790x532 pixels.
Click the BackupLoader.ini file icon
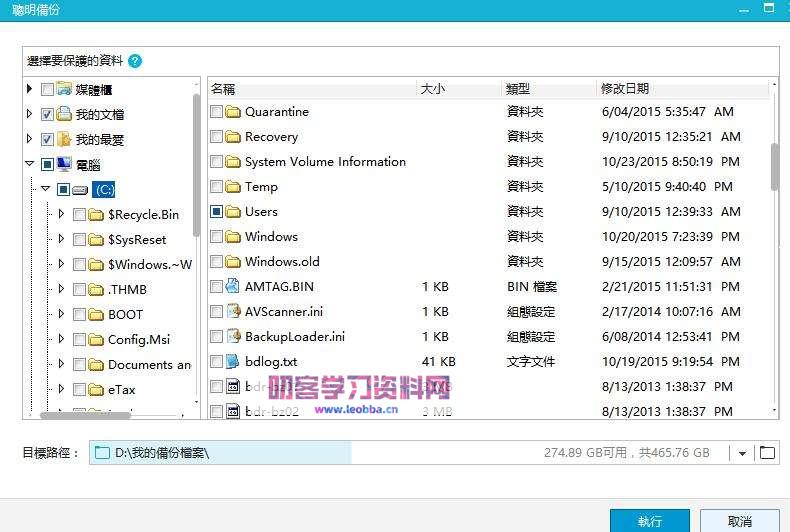tap(233, 336)
